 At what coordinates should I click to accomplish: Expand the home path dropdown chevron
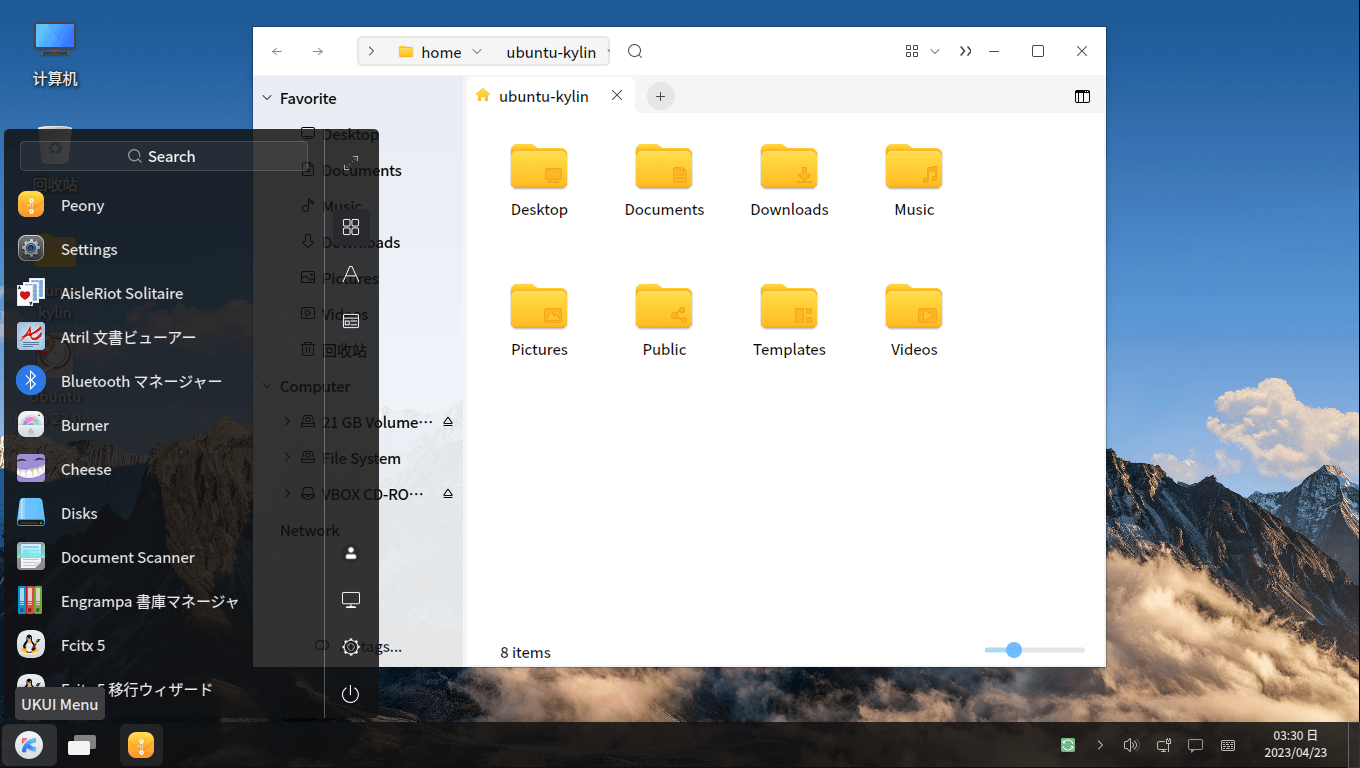[476, 52]
